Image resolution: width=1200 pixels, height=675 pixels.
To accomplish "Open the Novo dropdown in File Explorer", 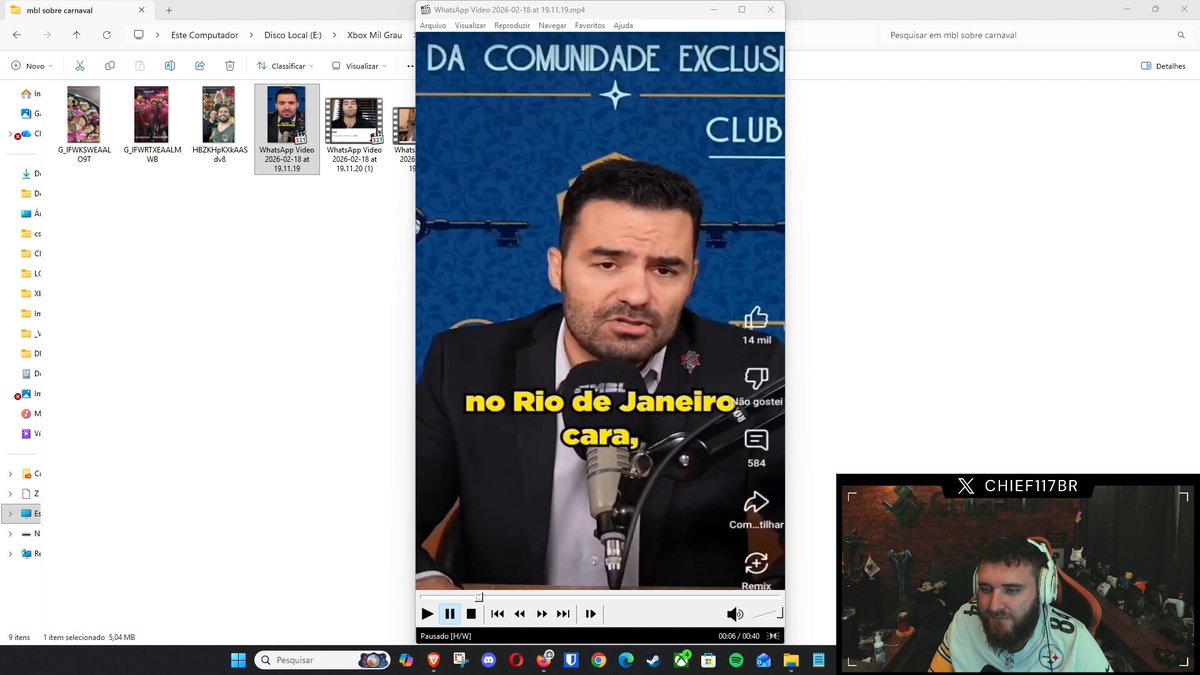I will point(31,66).
